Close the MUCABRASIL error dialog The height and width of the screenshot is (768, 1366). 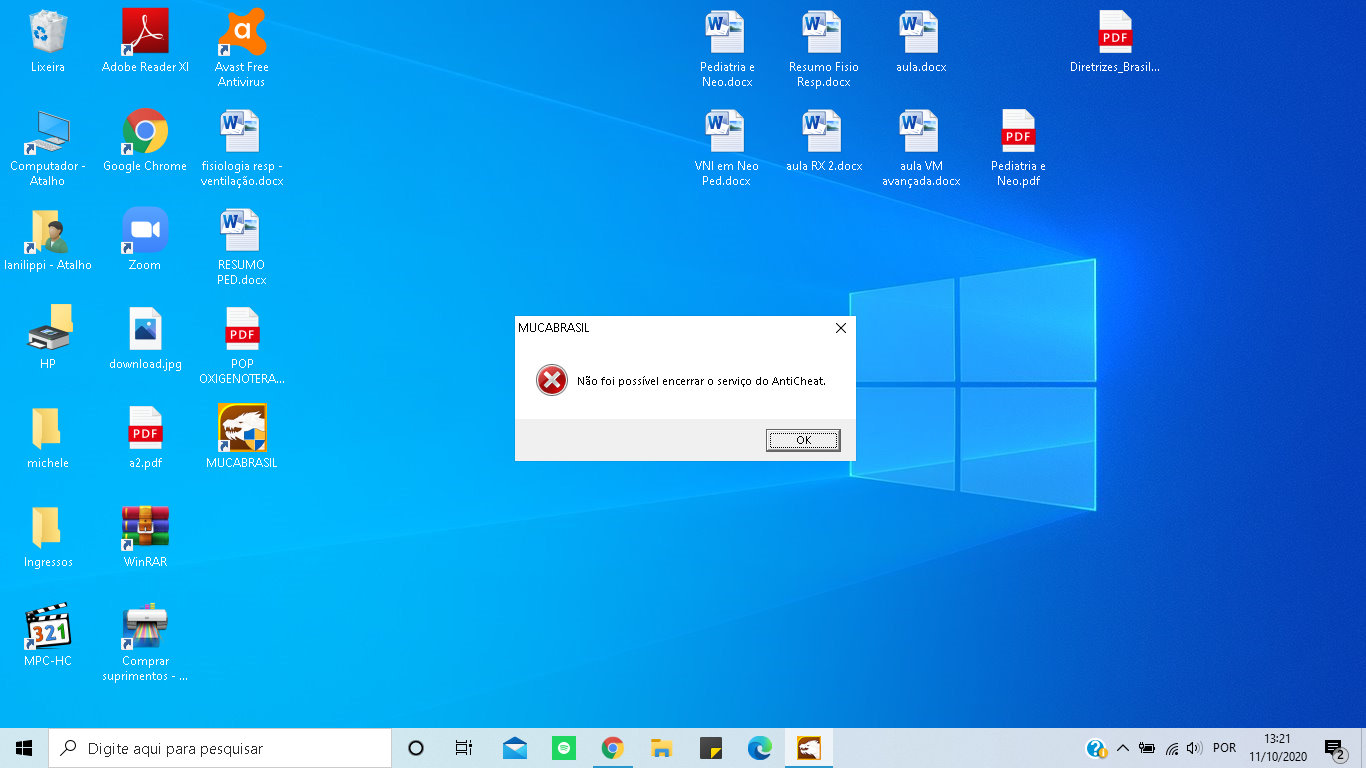tap(840, 328)
